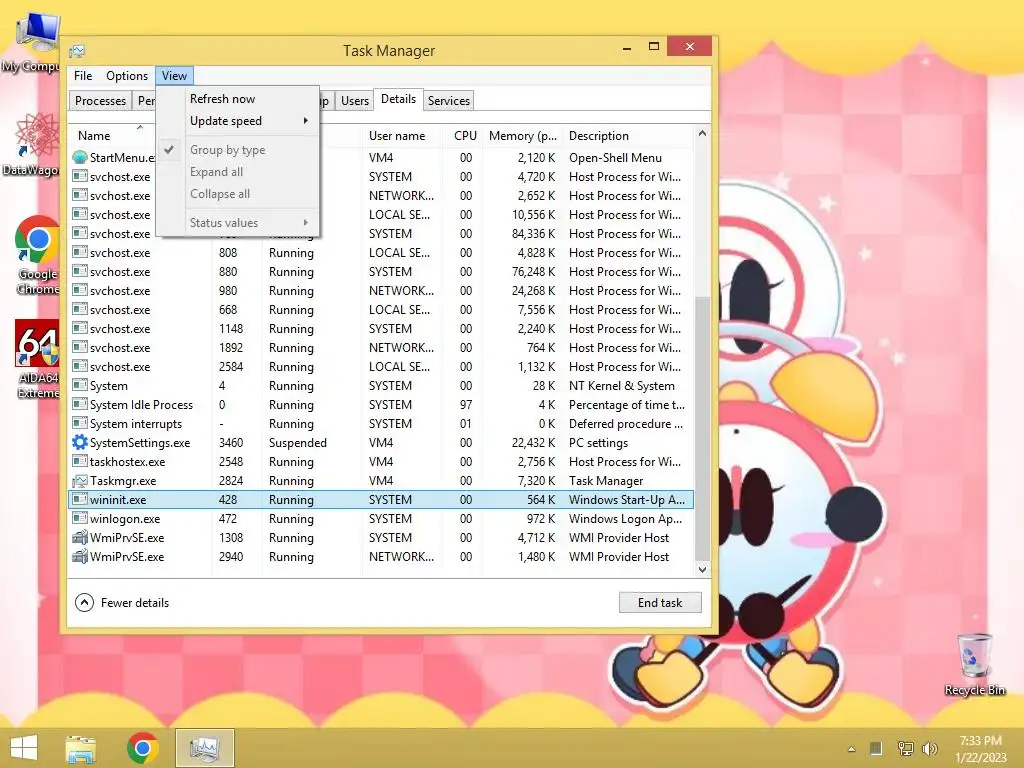Close the open View menu
This screenshot has width=1024, height=768.
(x=174, y=76)
